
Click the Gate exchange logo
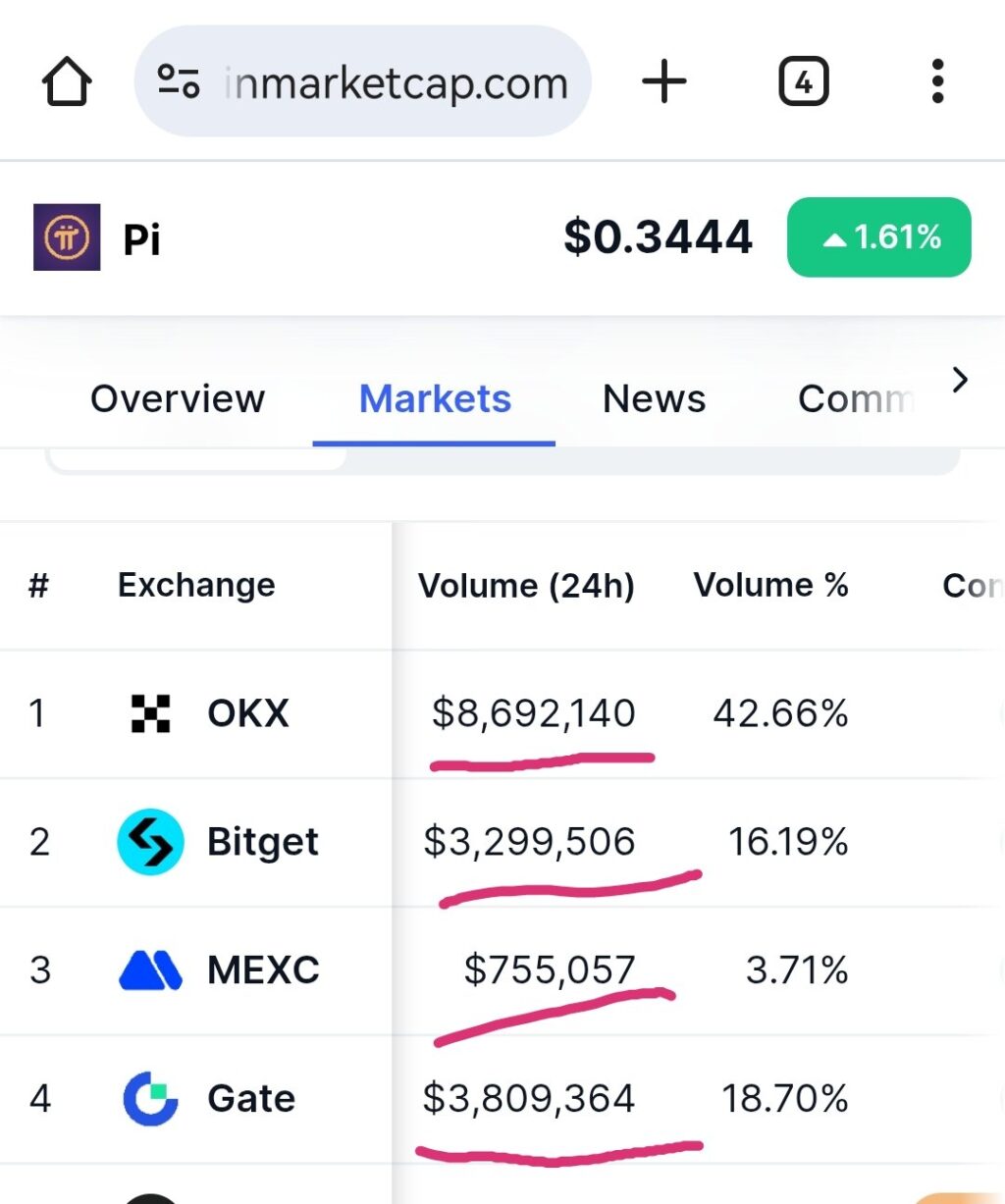[150, 1098]
